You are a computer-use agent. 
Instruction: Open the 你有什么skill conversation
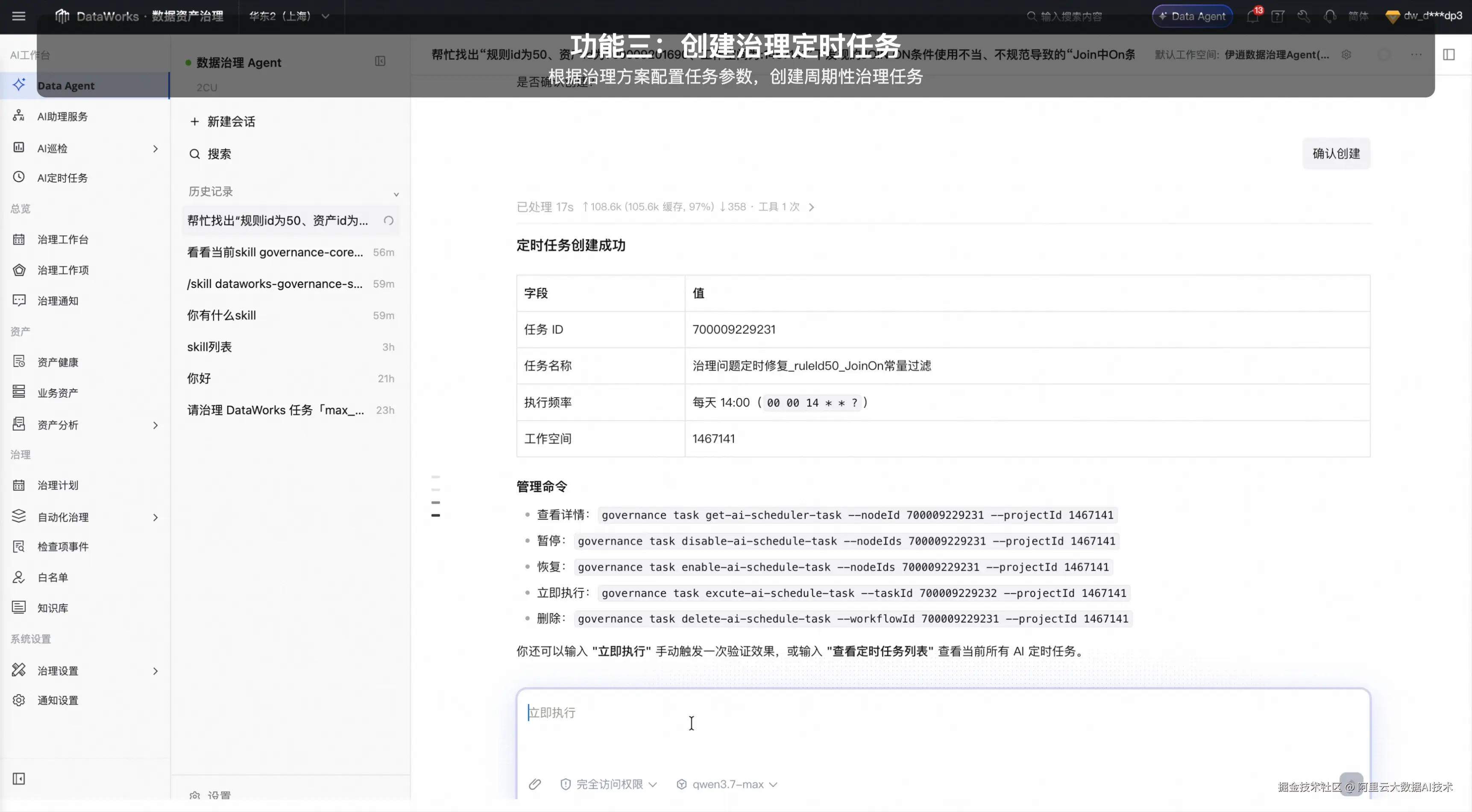click(x=290, y=315)
